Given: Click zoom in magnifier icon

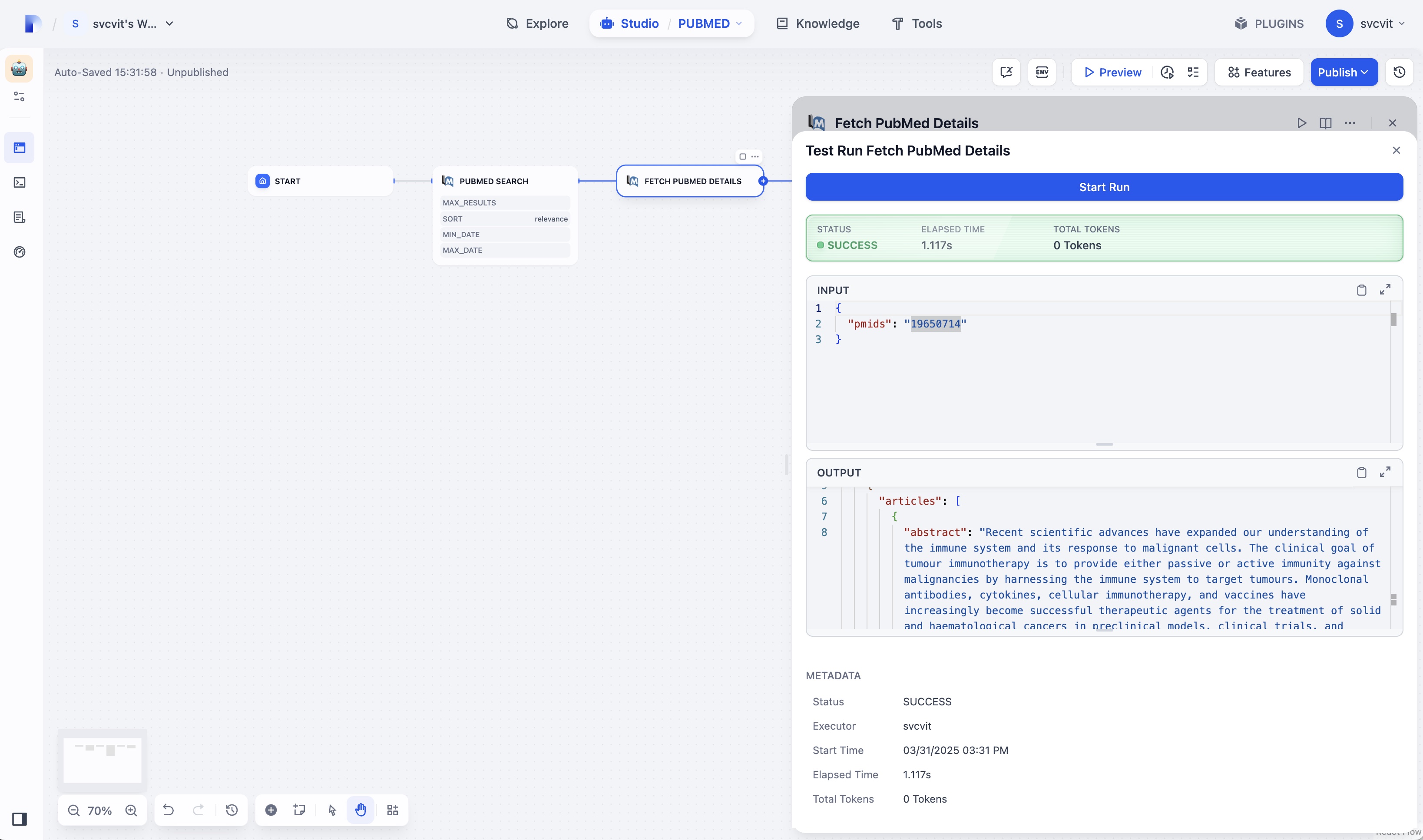Looking at the screenshot, I should coord(131,810).
